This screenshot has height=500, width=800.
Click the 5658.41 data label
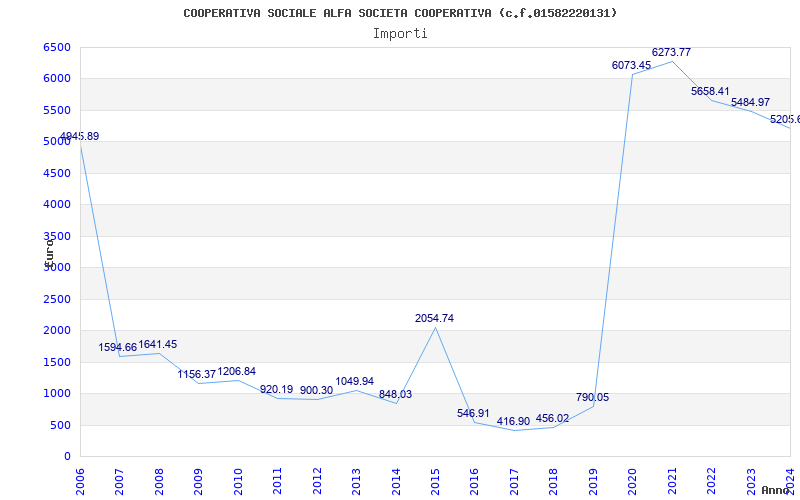(x=710, y=91)
